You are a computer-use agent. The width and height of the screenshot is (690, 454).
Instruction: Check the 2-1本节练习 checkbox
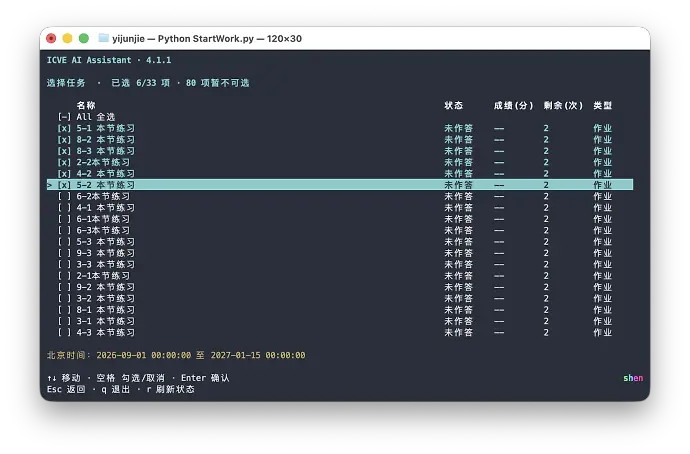(64, 276)
